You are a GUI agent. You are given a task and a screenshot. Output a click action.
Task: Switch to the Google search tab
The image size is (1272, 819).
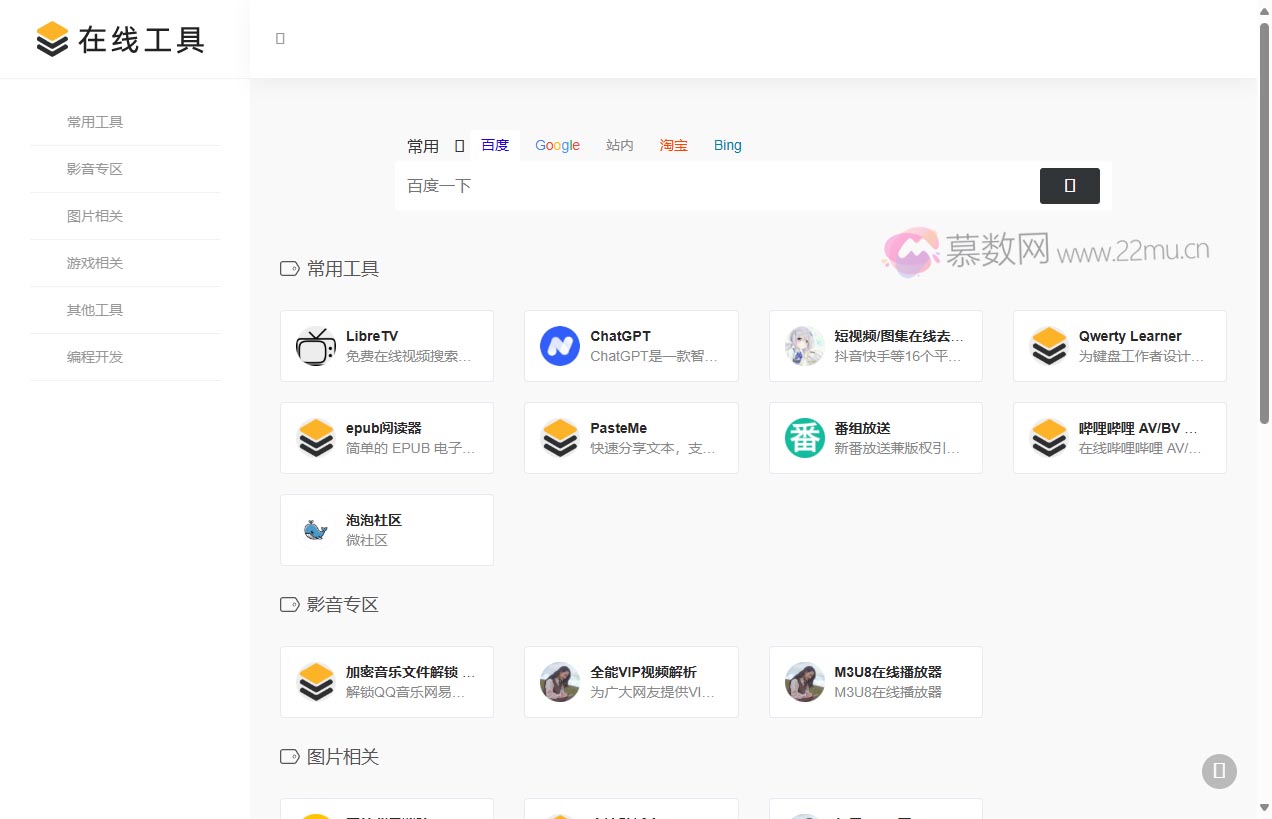[557, 145]
